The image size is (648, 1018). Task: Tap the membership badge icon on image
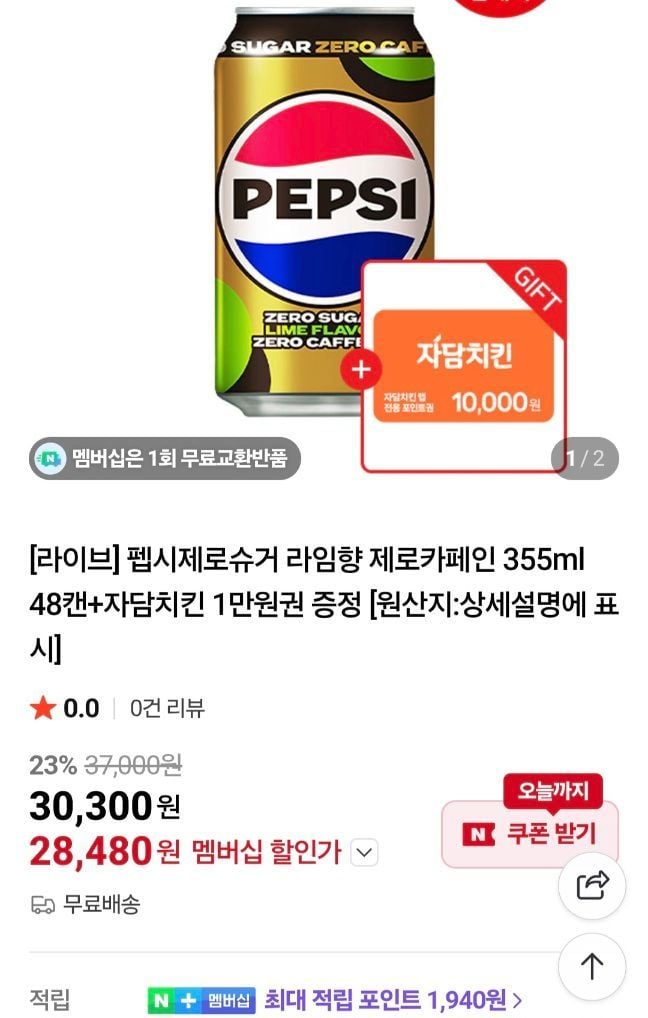point(49,458)
